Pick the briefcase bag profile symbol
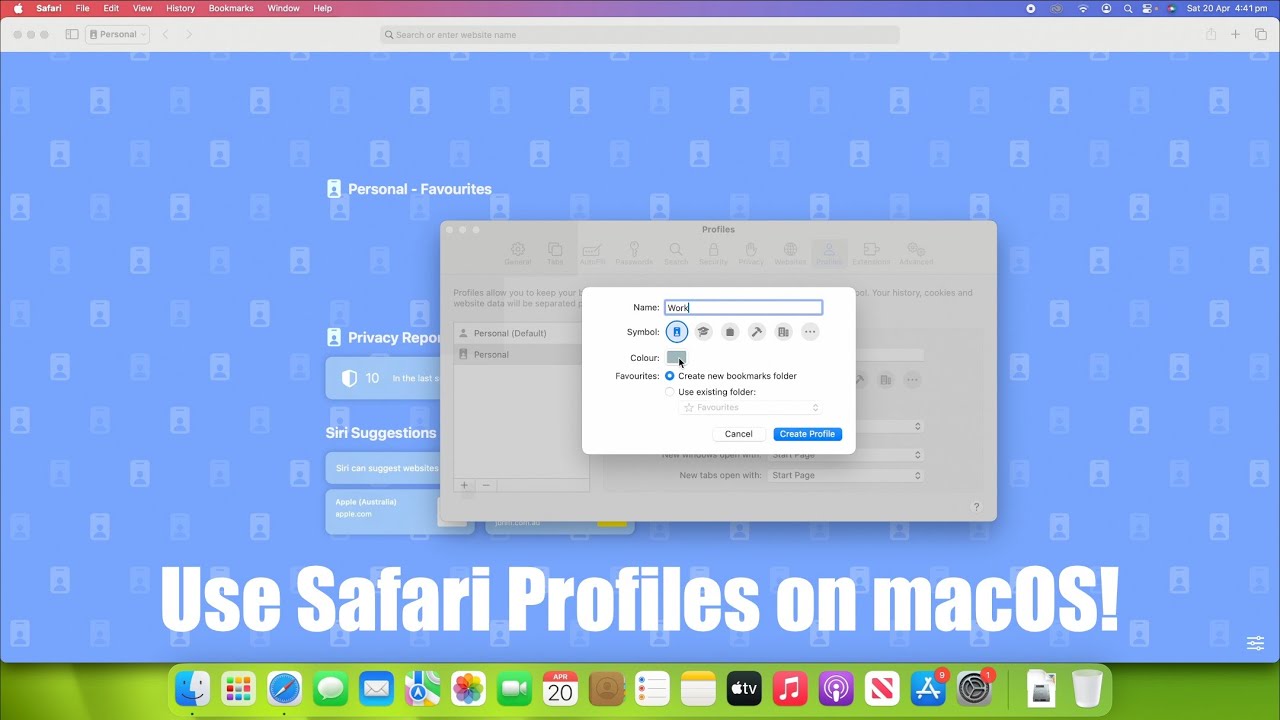Screen dimensions: 1280x720 tap(730, 332)
